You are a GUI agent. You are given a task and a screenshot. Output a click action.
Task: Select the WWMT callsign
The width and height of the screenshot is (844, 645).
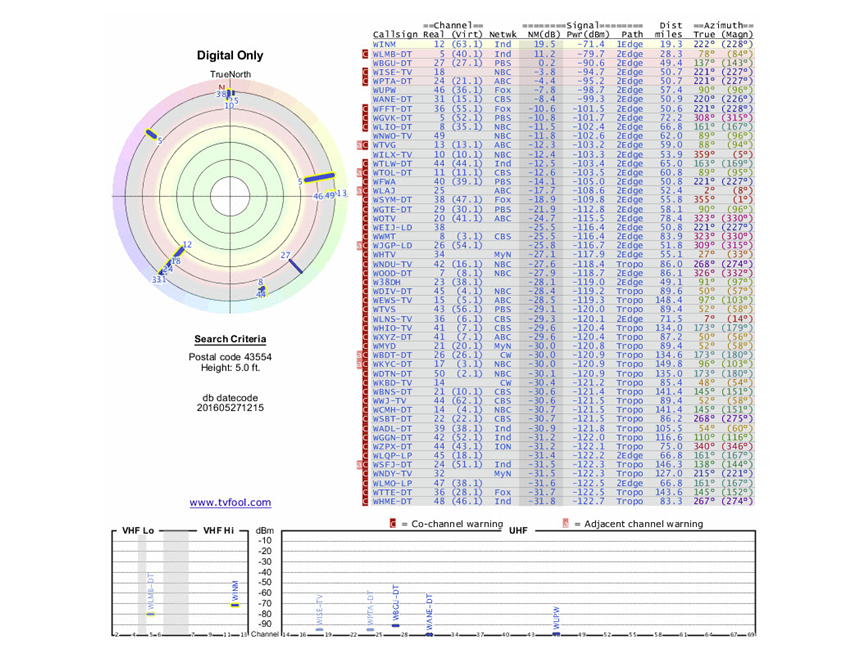tap(384, 236)
